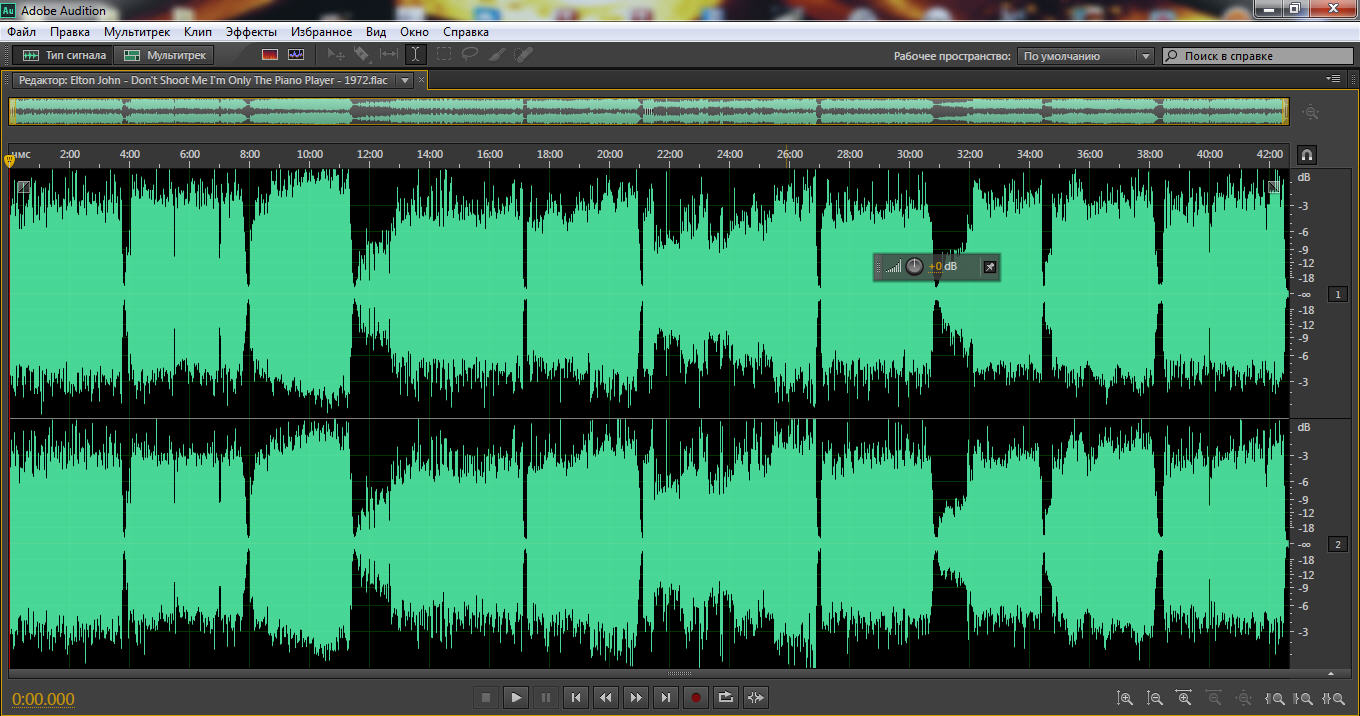Viewport: 1360px width, 716px height.
Task: Zoom to selection
Action: pos(1333,698)
